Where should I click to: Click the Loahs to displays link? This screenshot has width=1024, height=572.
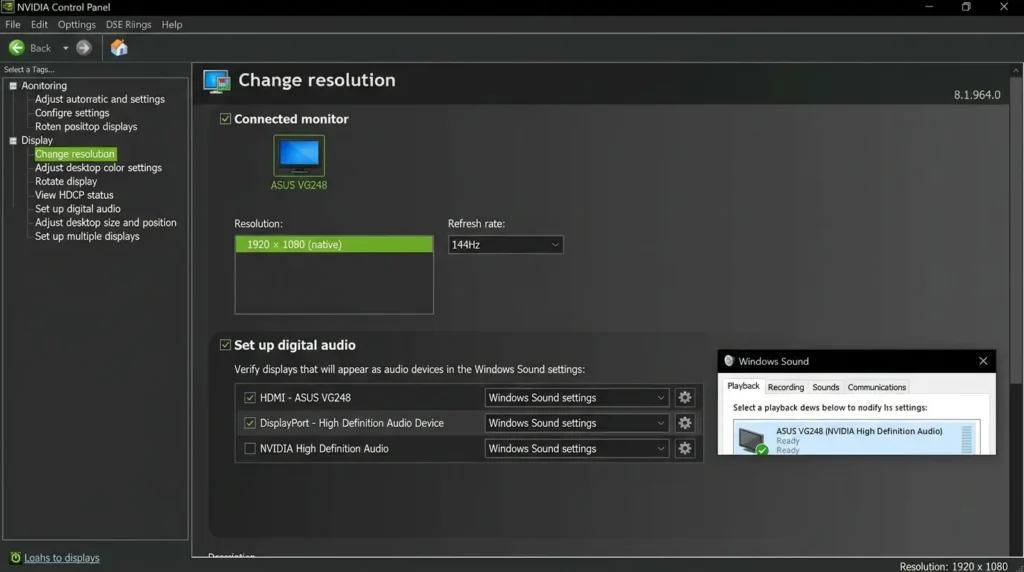tap(62, 558)
